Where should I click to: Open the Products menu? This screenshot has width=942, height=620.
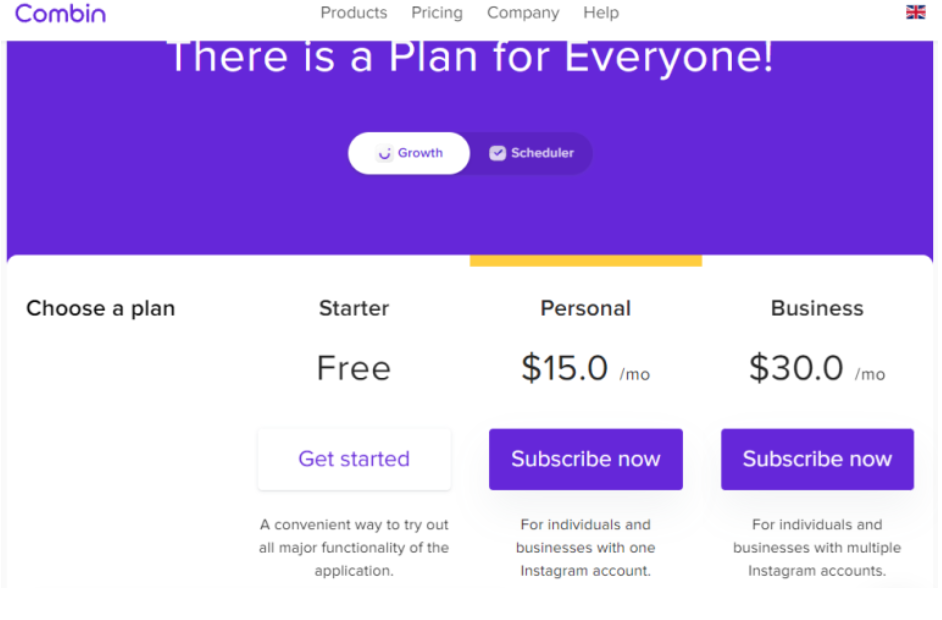354,13
